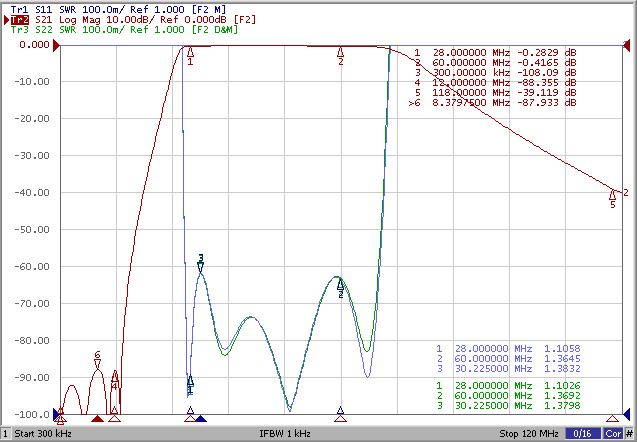Image resolution: width=637 pixels, height=442 pixels.
Task: Click the Start 300 kHz field
Action: click(43, 433)
